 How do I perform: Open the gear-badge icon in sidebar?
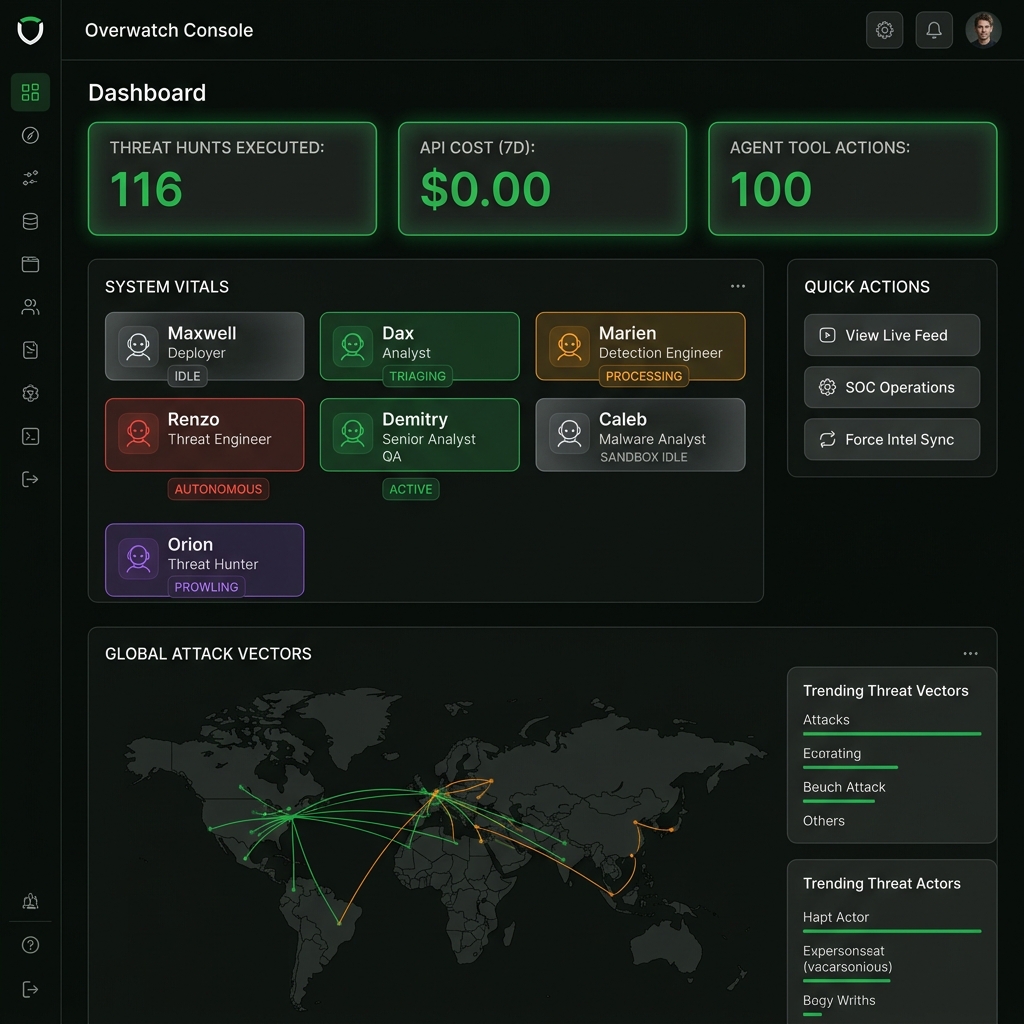click(30, 393)
